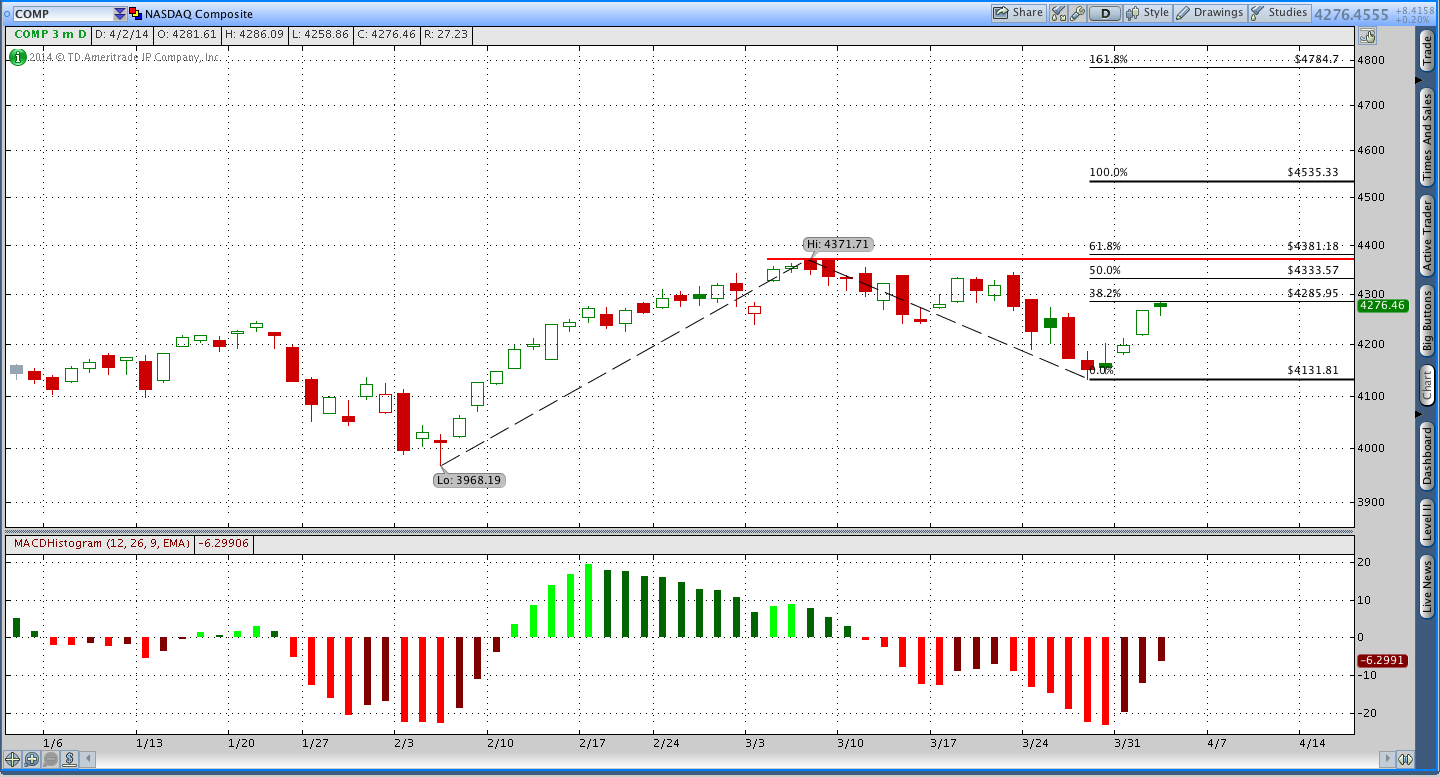
Task: Open the Trade side tab
Action: [1427, 50]
